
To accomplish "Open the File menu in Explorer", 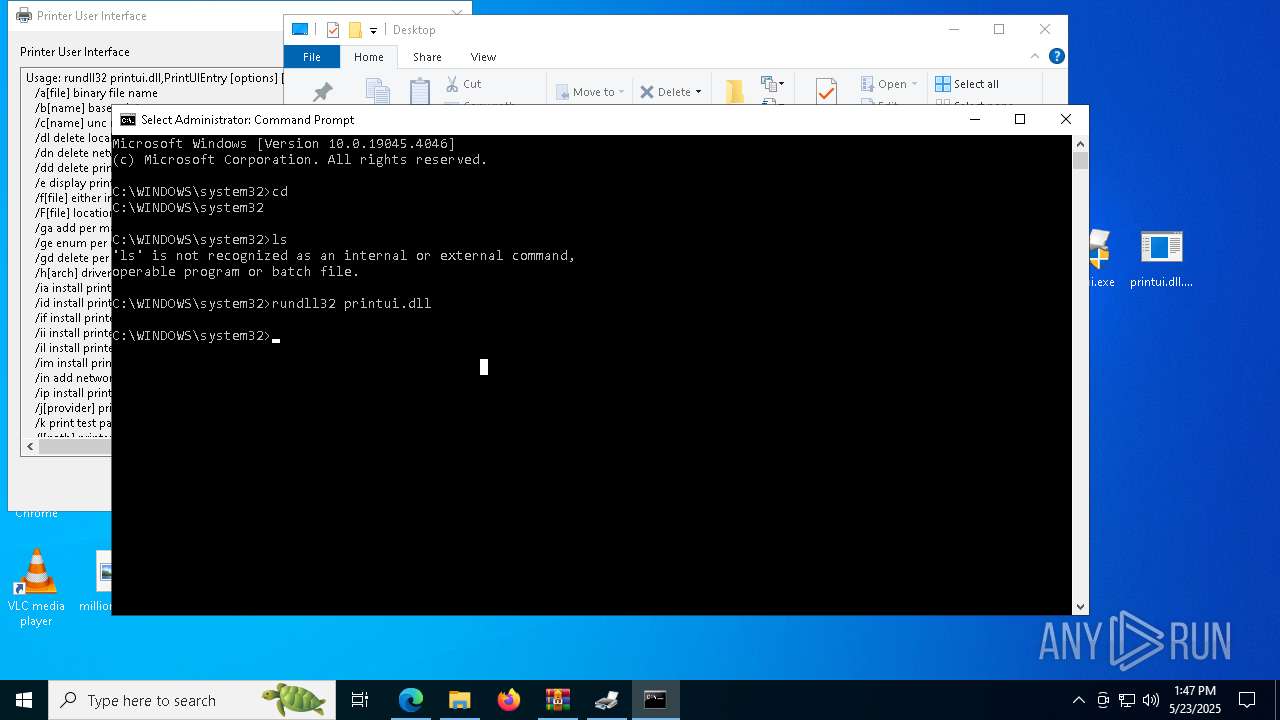I will [312, 57].
